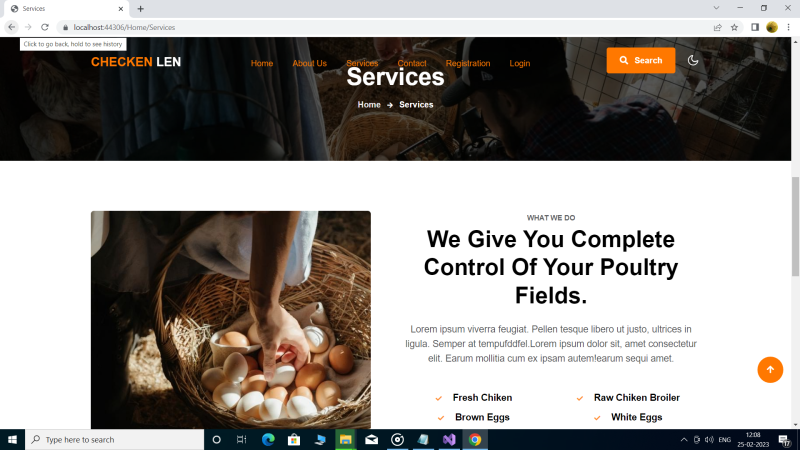This screenshot has height=450, width=800.
Task: Click the Login link in navbar
Action: 519,63
